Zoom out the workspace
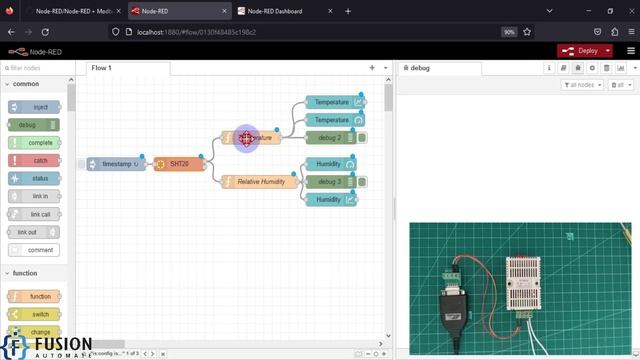Screen dimensions: 640x360 pyautogui.click(x=368, y=354)
